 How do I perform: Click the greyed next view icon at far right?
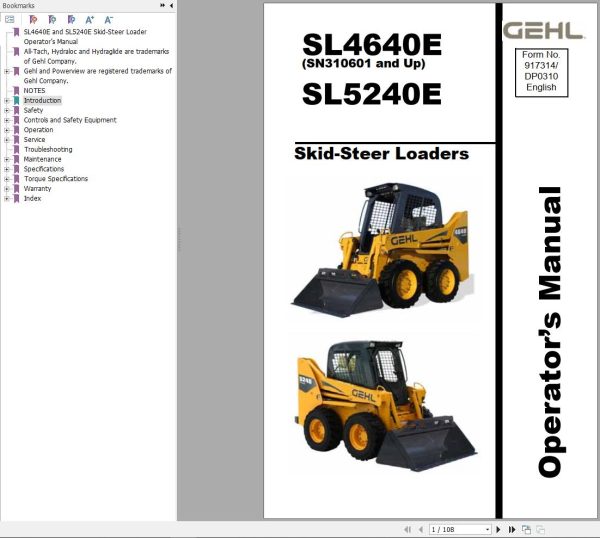pyautogui.click(x=540, y=530)
